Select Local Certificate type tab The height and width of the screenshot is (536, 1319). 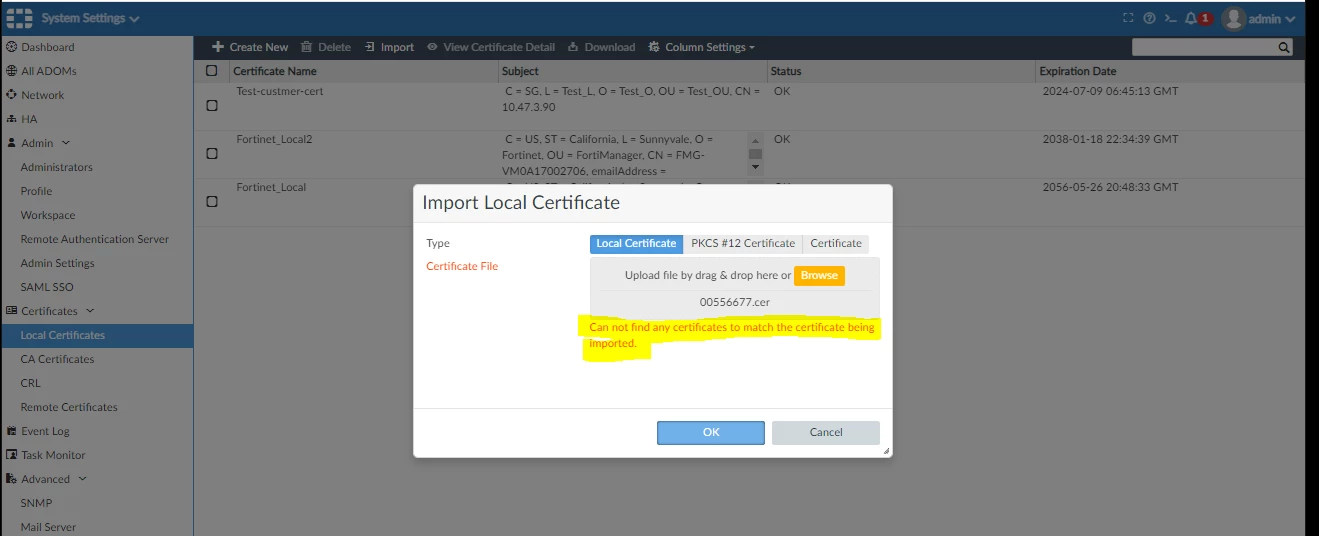click(x=636, y=243)
